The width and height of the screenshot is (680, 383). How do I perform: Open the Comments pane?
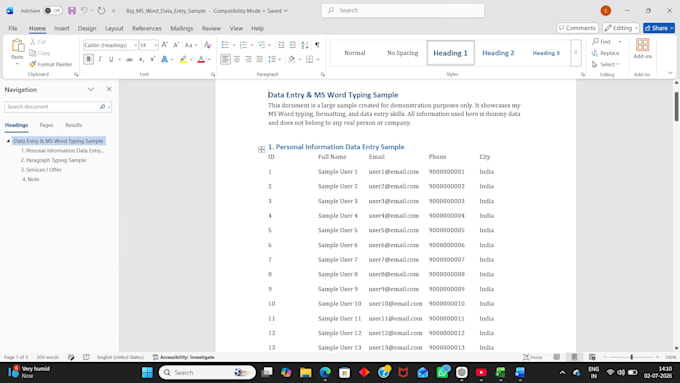tap(577, 28)
